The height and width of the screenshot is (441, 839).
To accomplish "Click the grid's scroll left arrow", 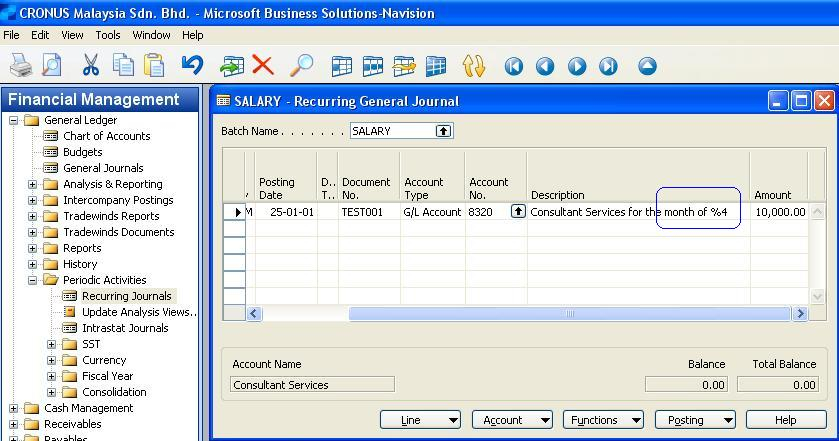I will 254,314.
